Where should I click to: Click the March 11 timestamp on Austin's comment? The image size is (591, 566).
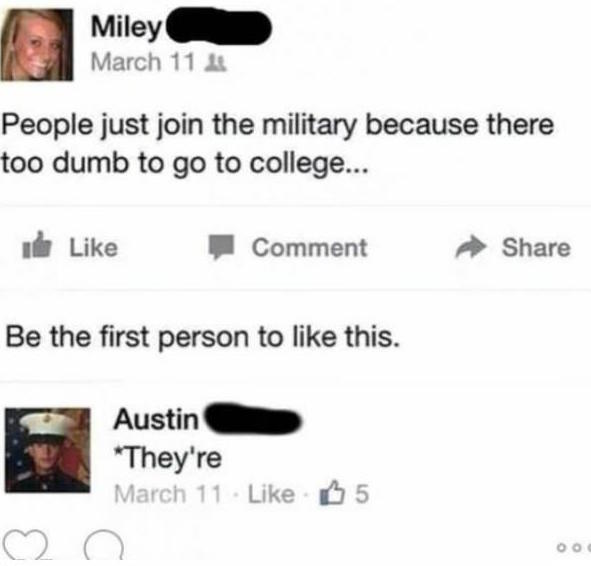click(x=168, y=494)
